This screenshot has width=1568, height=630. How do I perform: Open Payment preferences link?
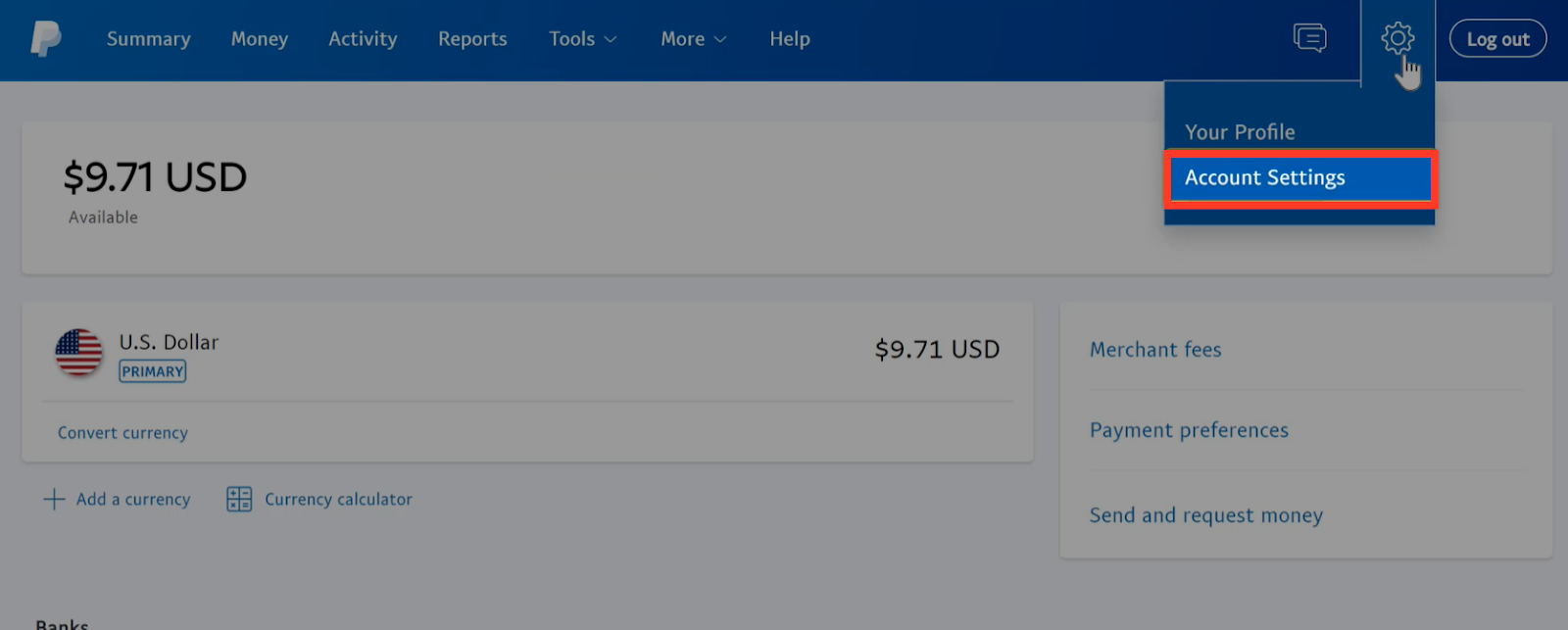point(1189,431)
